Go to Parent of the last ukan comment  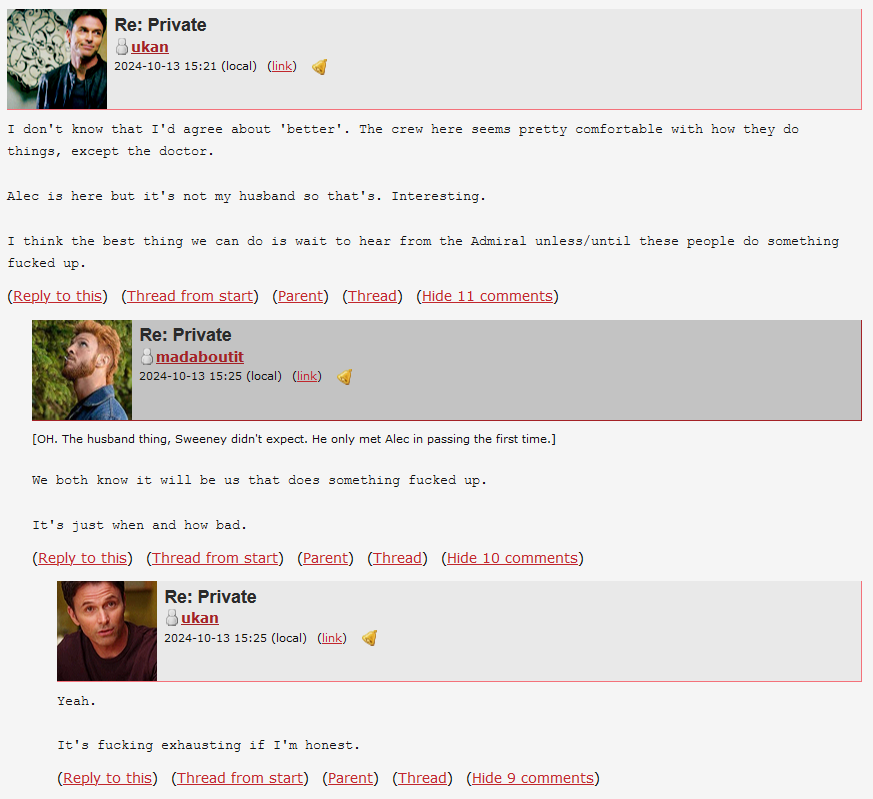tap(350, 778)
